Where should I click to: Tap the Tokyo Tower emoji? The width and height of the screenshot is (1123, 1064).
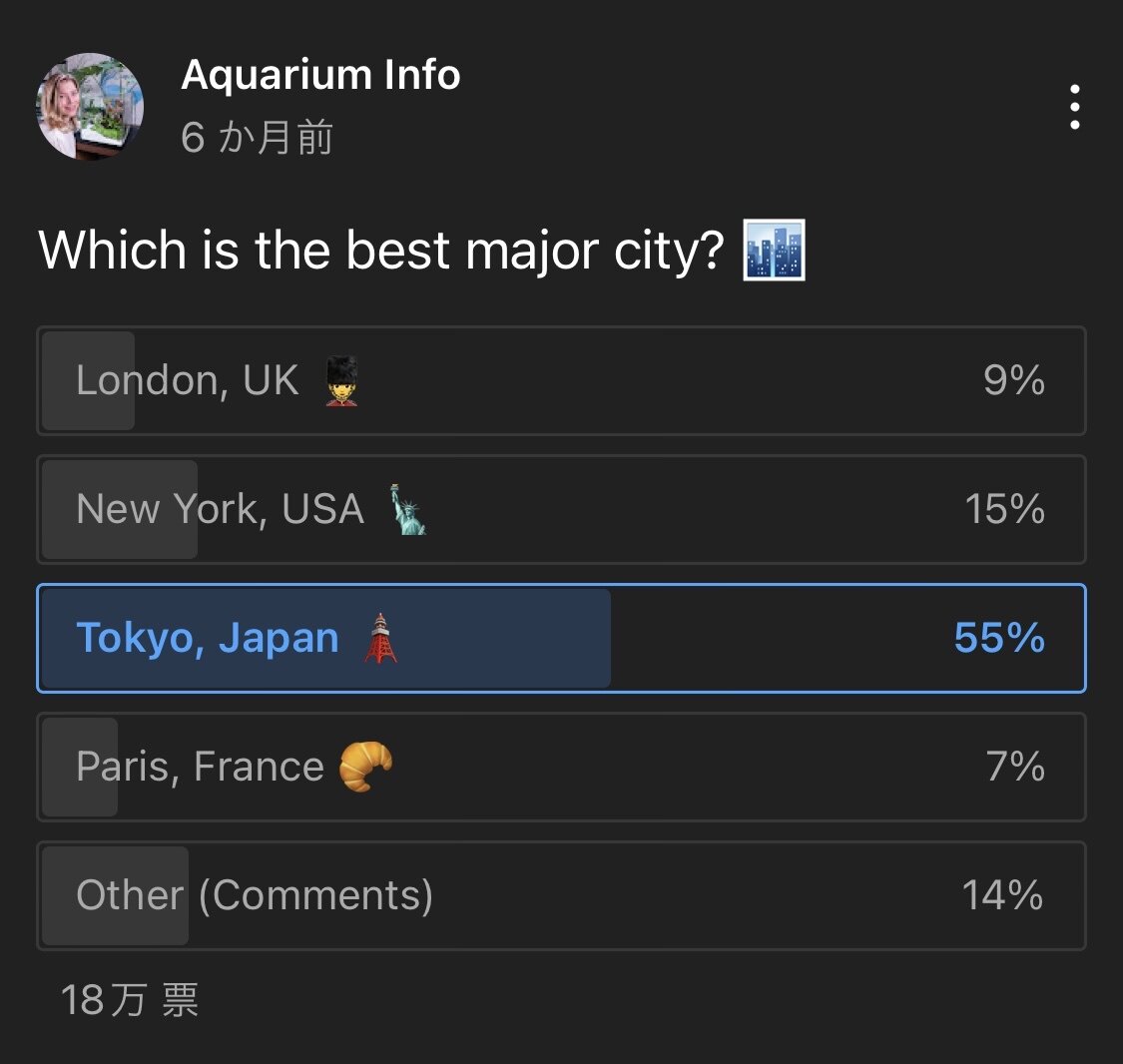click(380, 638)
